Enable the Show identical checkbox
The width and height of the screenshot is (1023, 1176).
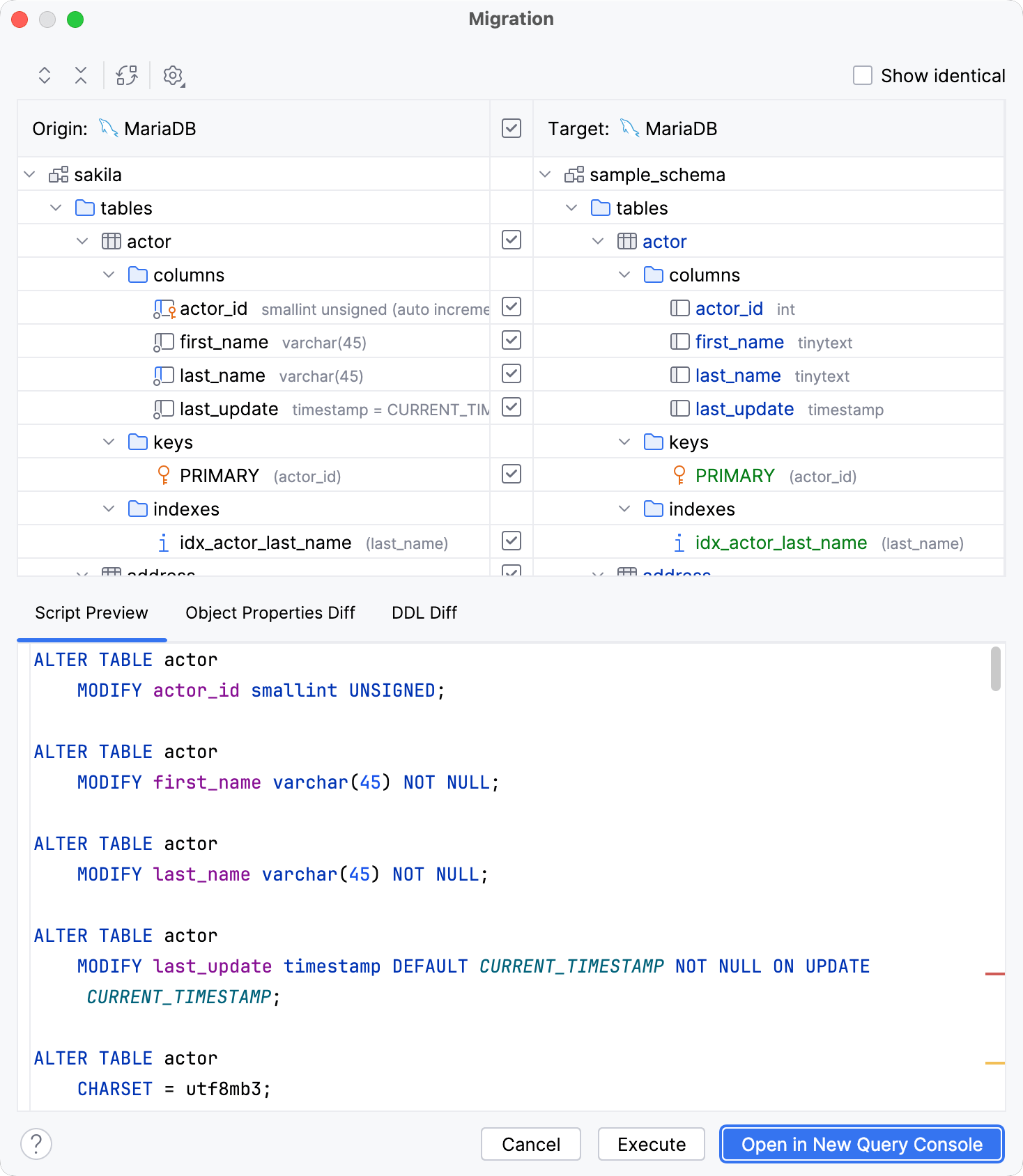point(863,75)
